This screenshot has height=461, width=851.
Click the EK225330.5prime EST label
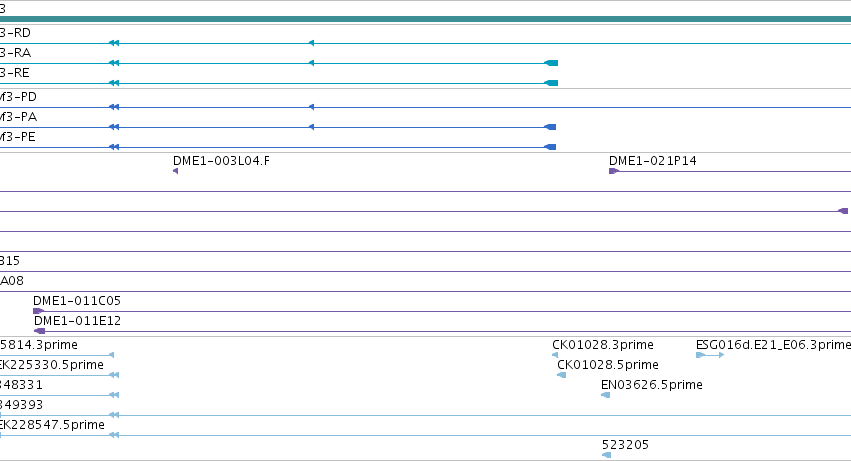pyautogui.click(x=52, y=365)
